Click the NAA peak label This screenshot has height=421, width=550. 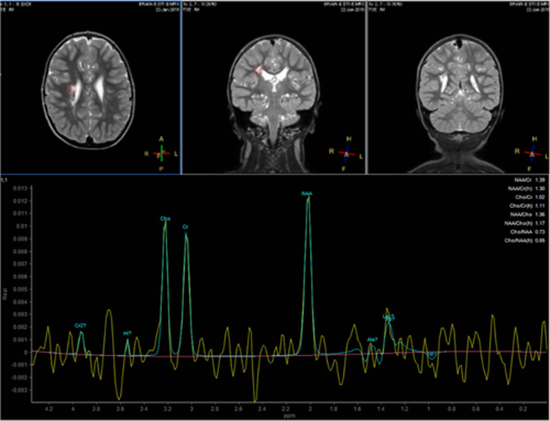[x=307, y=193]
